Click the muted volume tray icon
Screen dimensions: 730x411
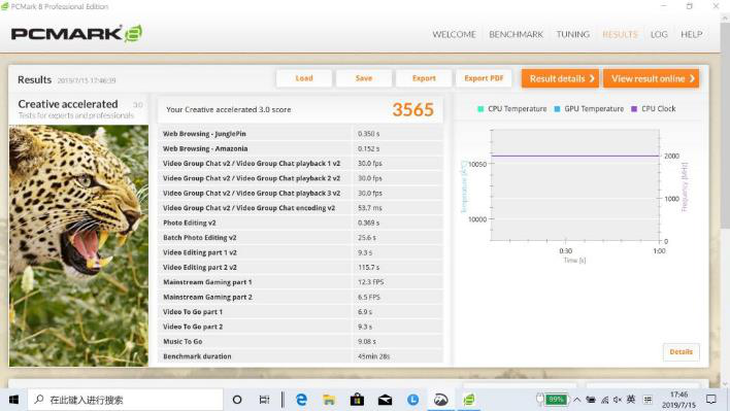[617, 399]
